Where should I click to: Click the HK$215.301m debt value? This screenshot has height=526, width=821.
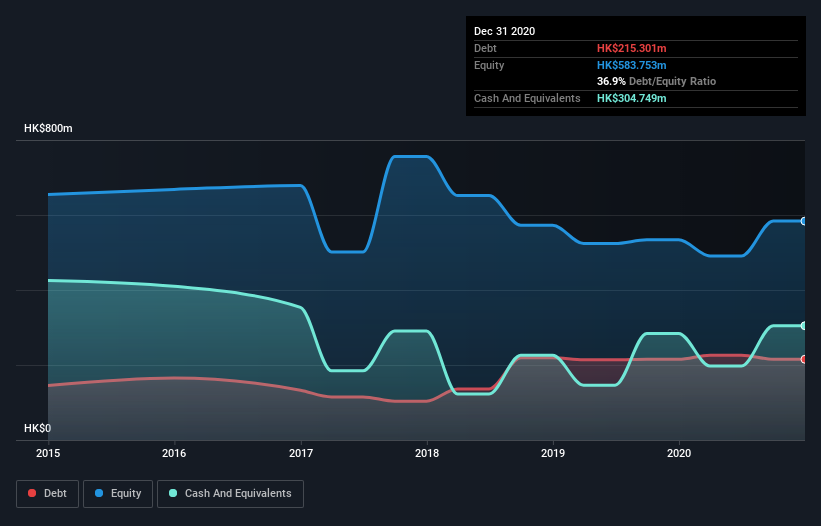(x=631, y=48)
